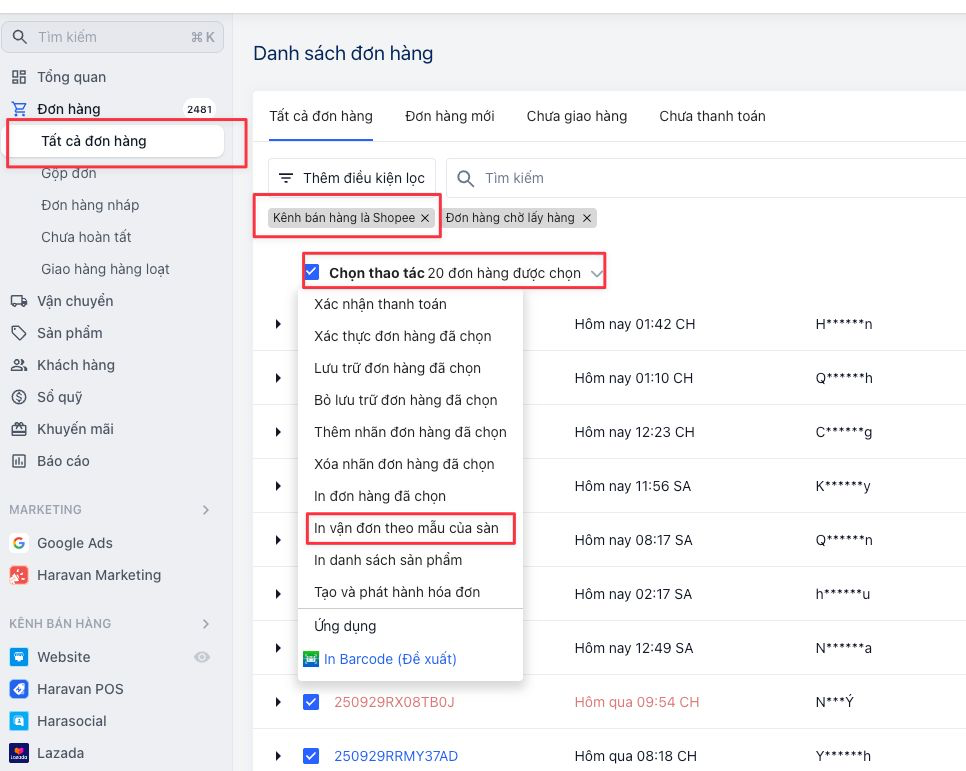Click In Barcode app icon

pyautogui.click(x=311, y=659)
